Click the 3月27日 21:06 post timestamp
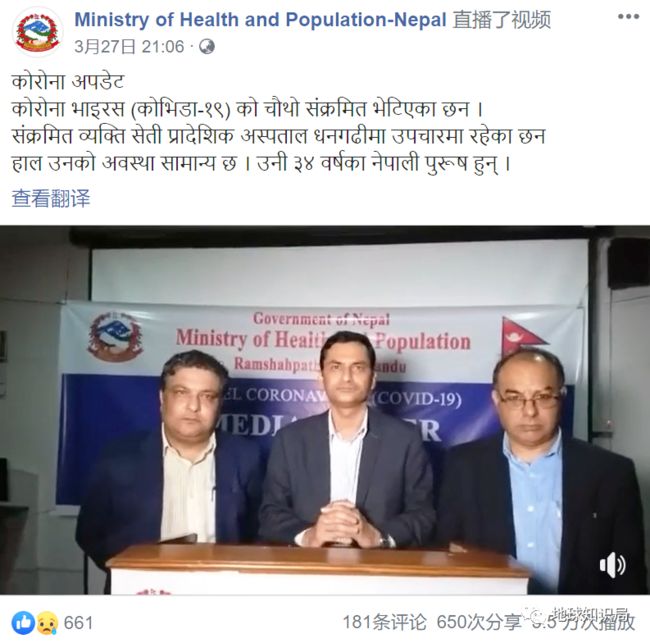 point(129,46)
